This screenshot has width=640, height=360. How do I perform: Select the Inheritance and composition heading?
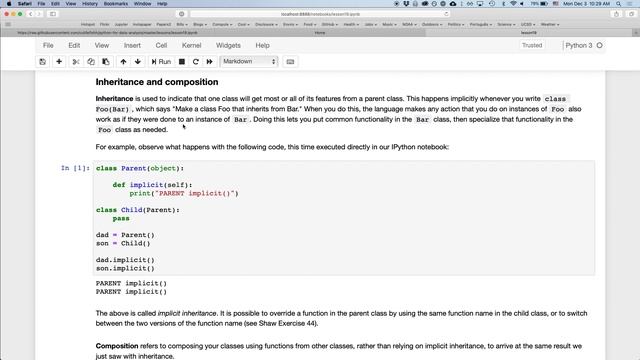157,82
